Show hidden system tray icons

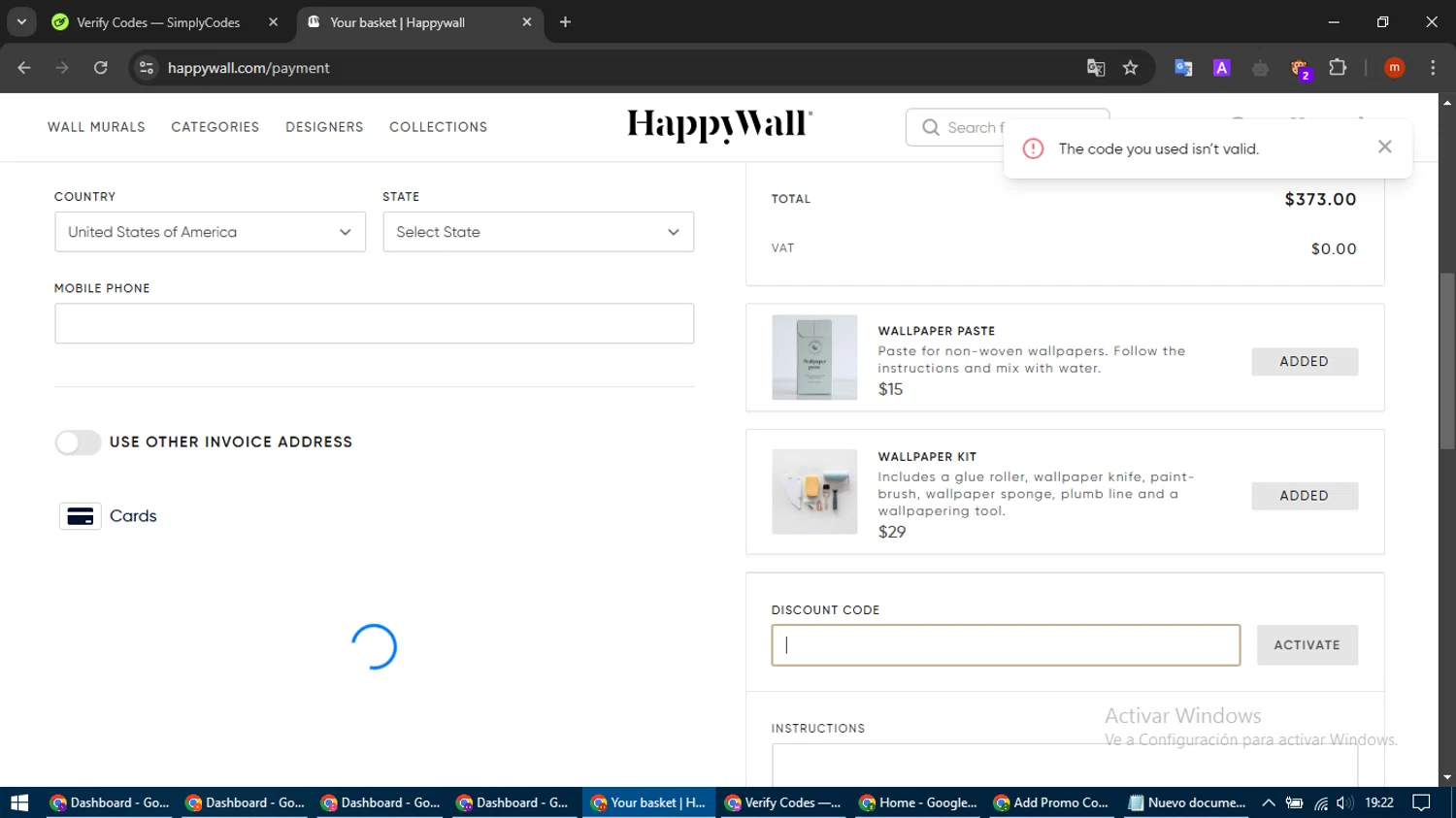click(x=1268, y=802)
